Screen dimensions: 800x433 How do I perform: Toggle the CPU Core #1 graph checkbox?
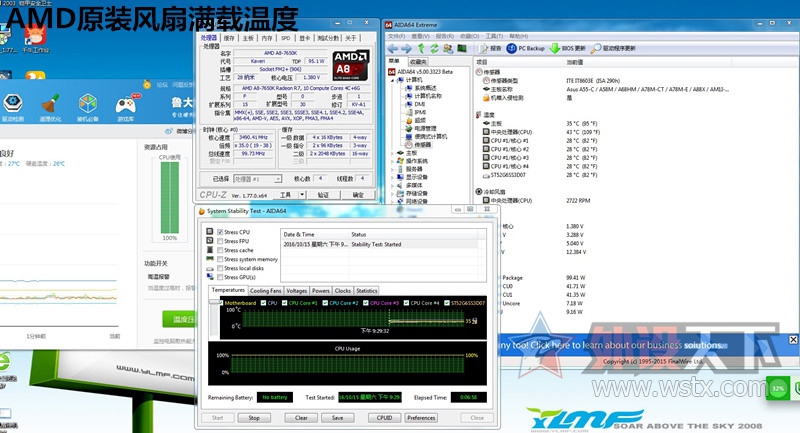click(285, 303)
